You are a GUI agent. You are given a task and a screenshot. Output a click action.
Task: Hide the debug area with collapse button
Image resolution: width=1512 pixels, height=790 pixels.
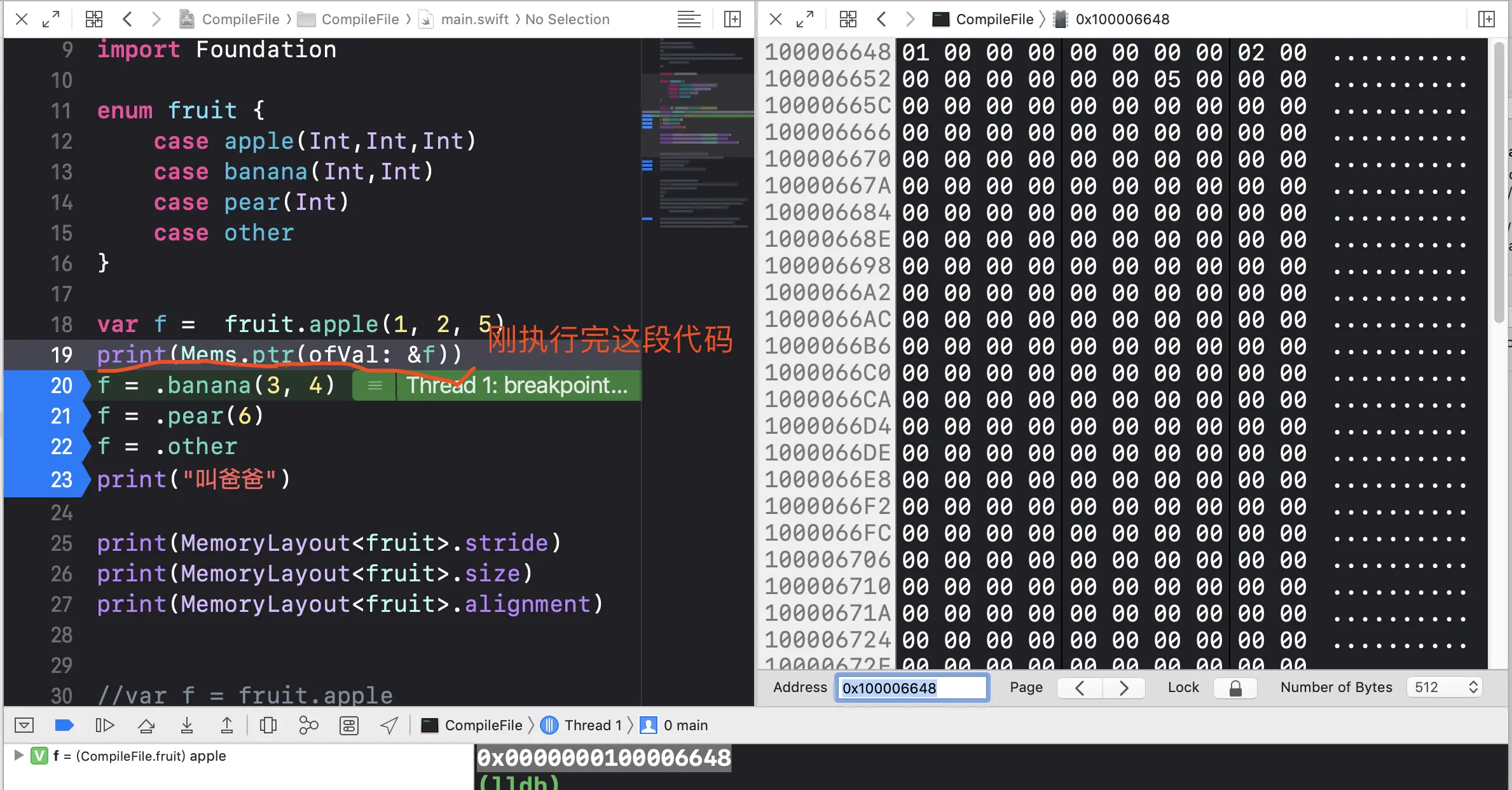(24, 725)
